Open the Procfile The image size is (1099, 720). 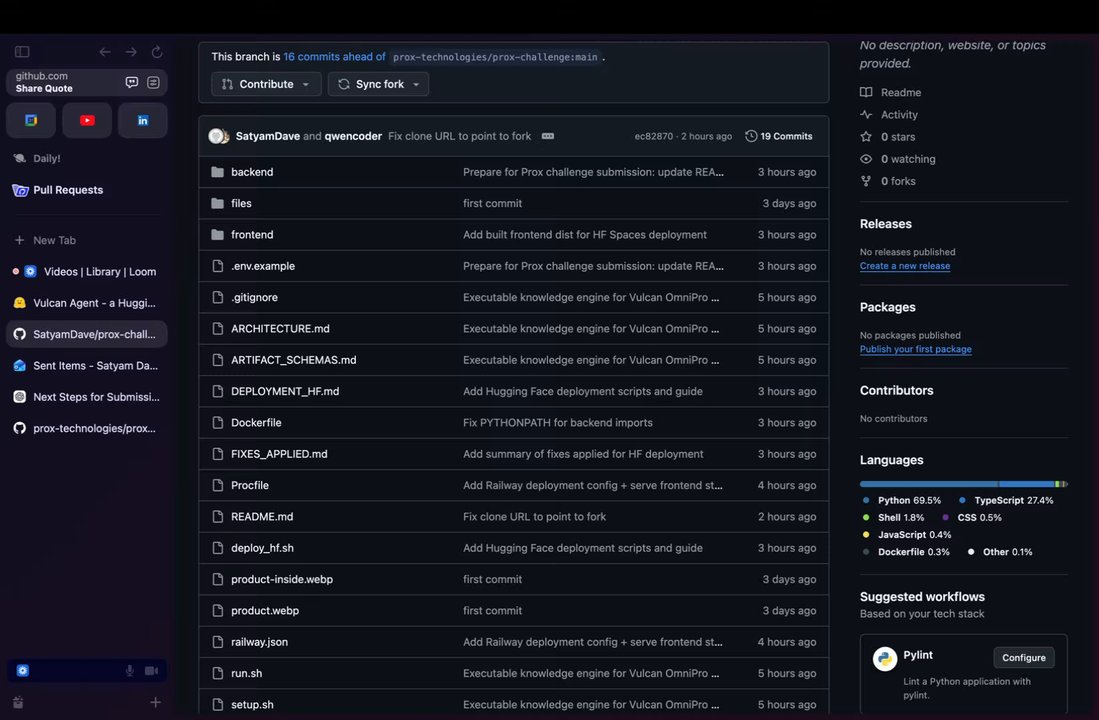coord(250,485)
